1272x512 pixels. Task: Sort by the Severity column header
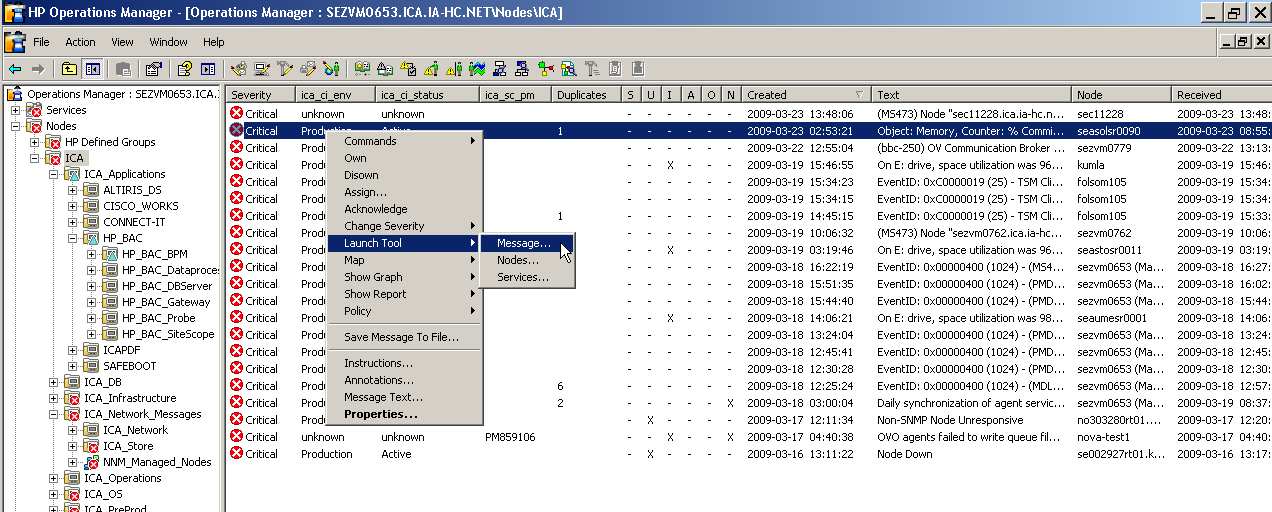point(262,95)
